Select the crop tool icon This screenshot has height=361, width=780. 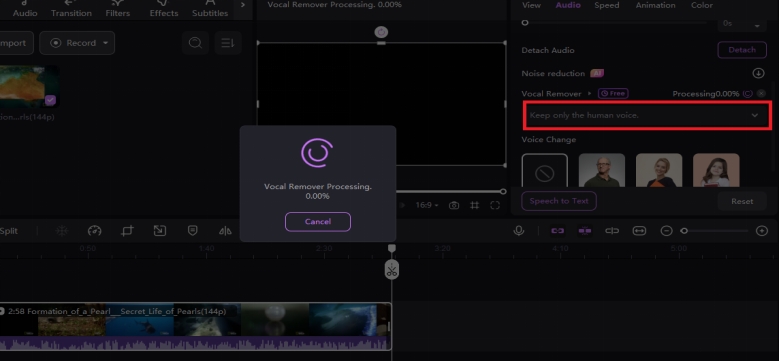tap(127, 231)
